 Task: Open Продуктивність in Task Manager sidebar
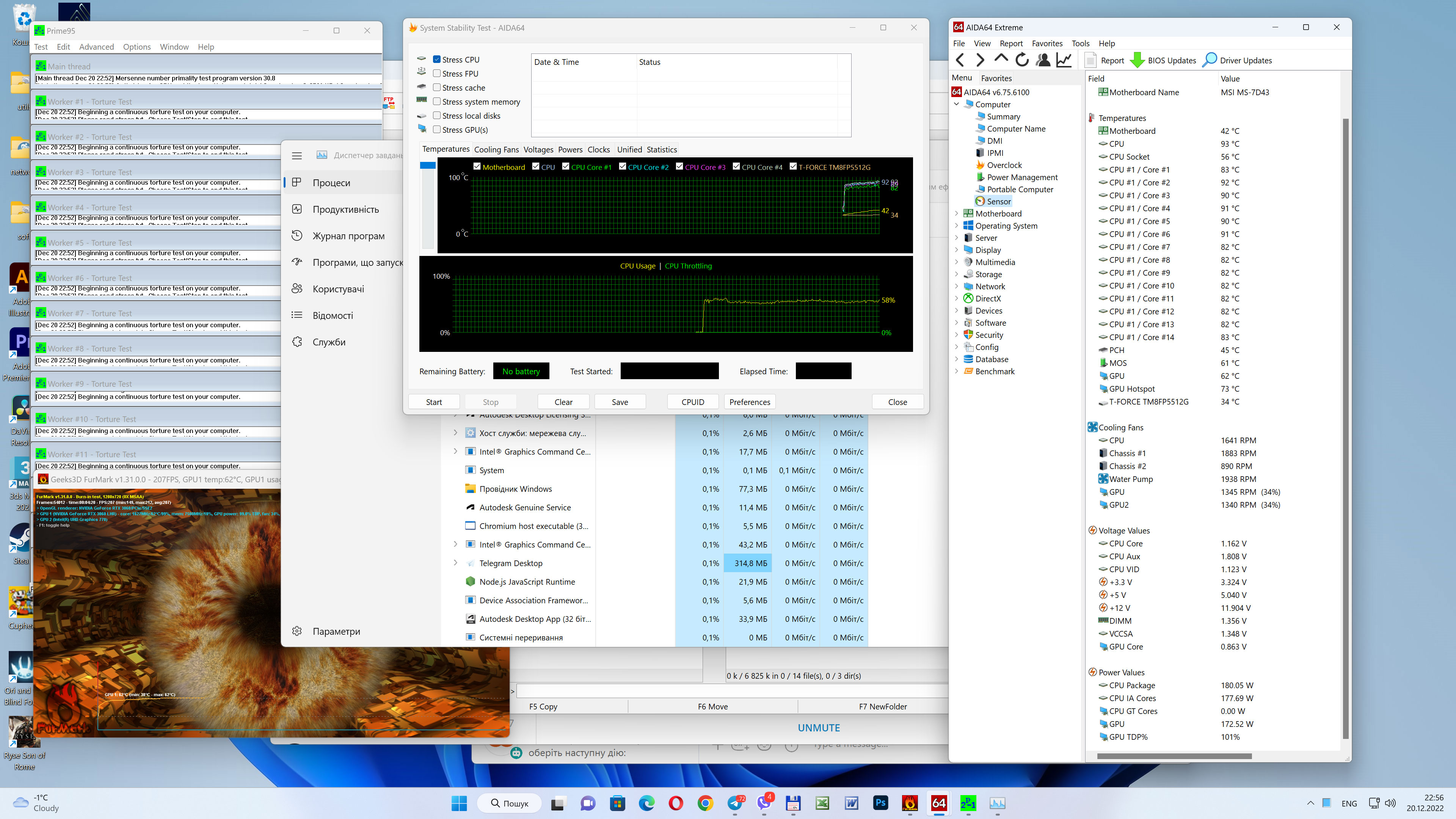point(345,209)
